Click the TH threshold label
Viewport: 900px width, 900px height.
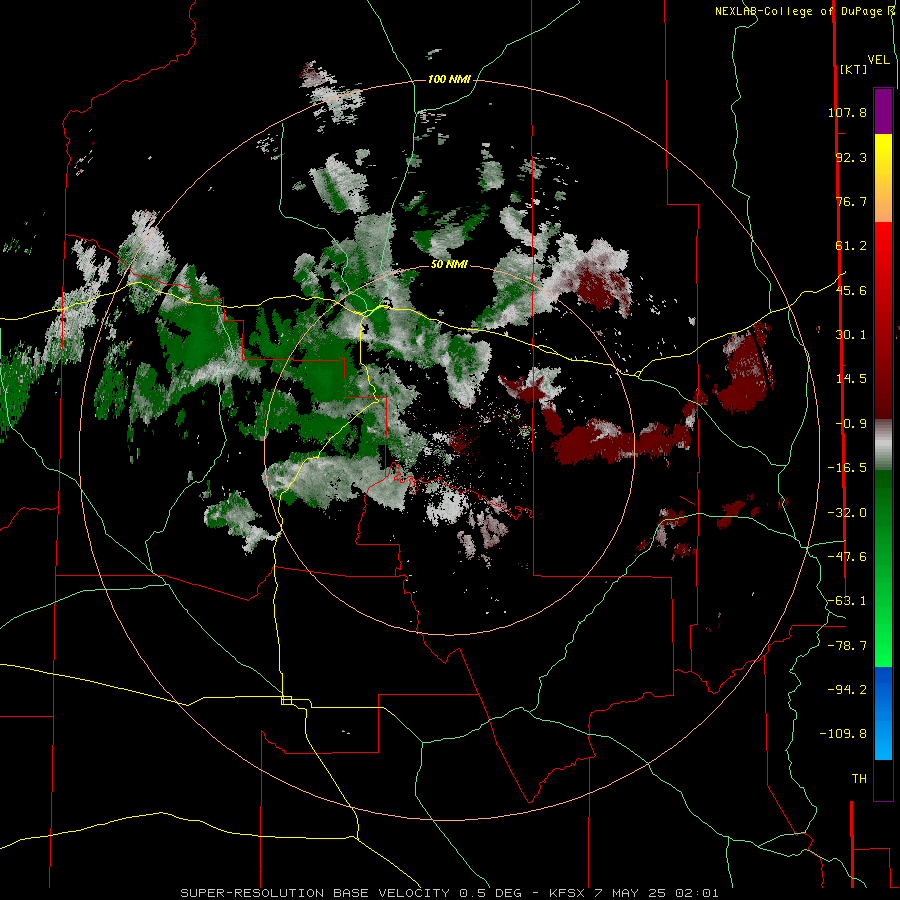tap(859, 779)
